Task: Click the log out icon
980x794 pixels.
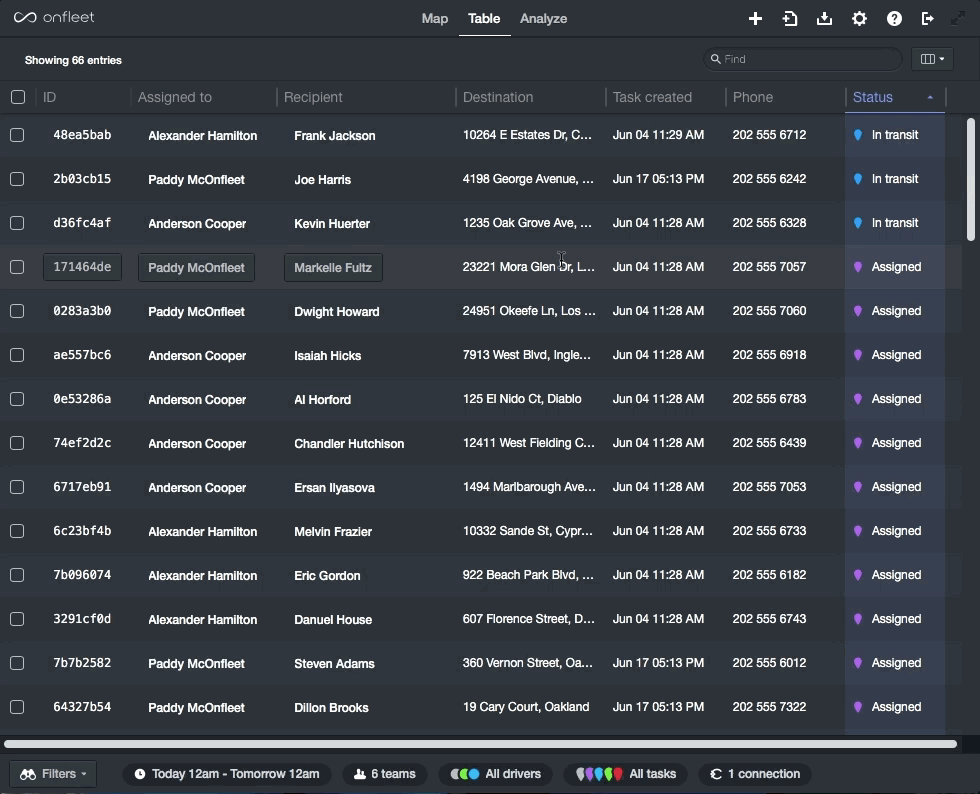Action: [928, 19]
